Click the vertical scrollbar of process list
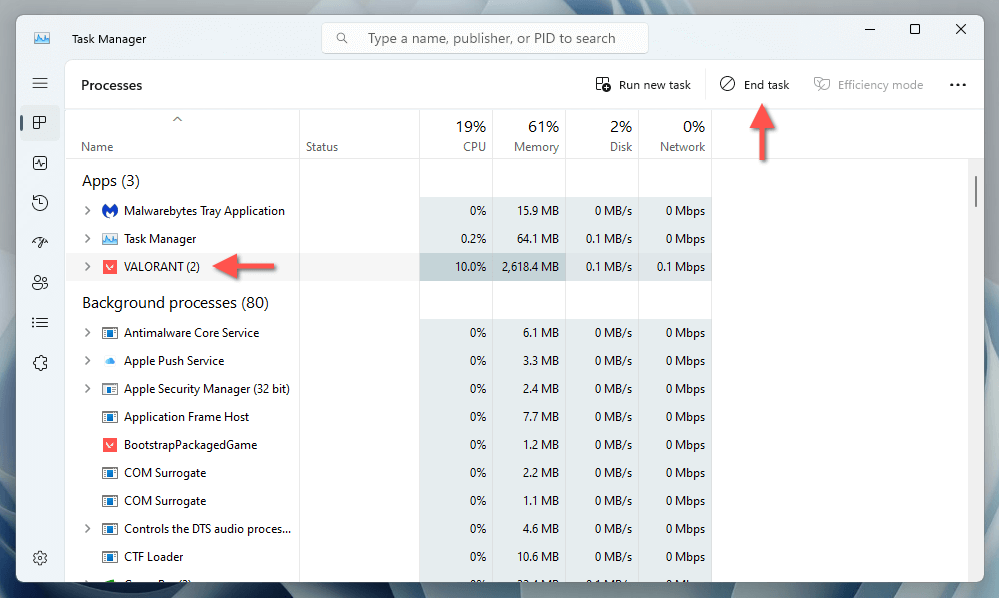This screenshot has width=999, height=598. point(976,191)
